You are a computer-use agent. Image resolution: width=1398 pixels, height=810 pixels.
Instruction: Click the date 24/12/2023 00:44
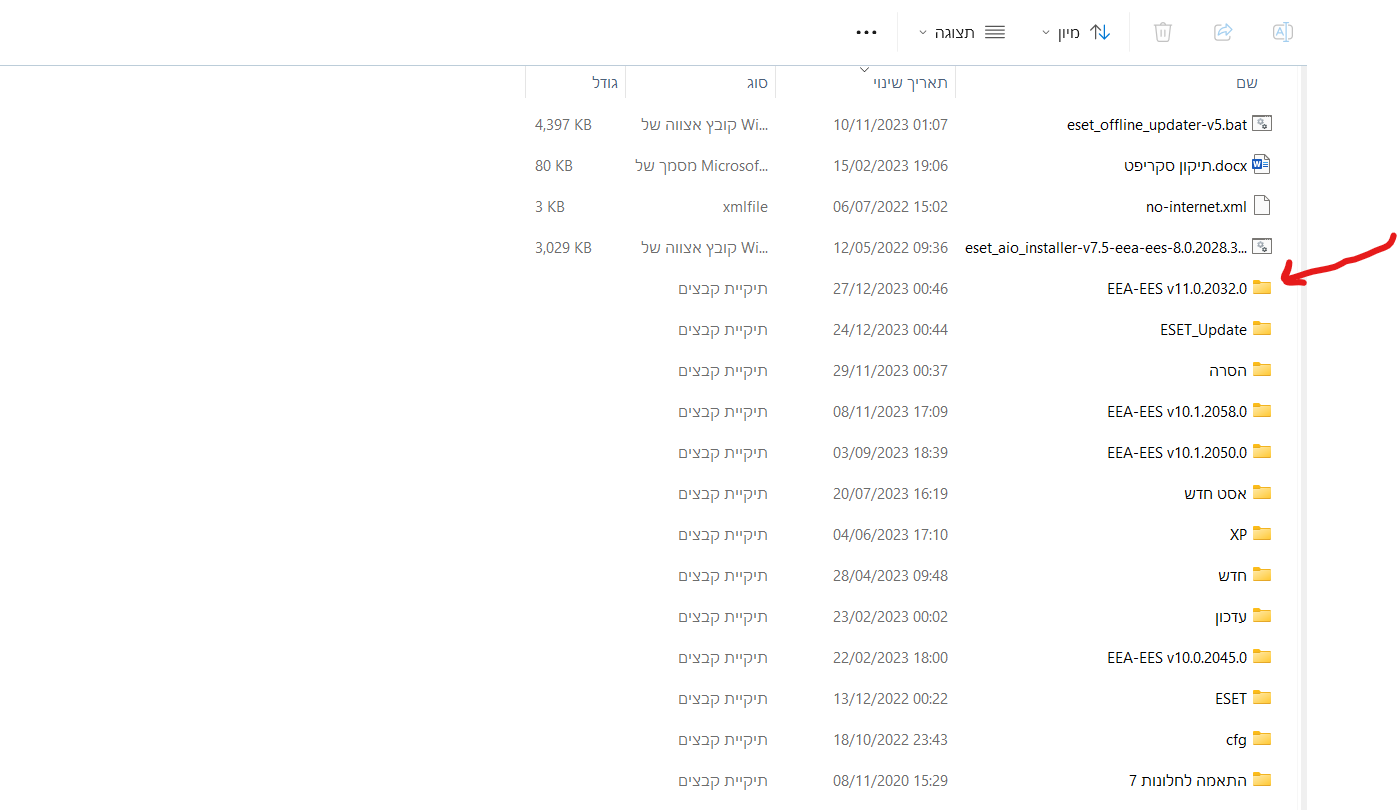[x=890, y=330]
